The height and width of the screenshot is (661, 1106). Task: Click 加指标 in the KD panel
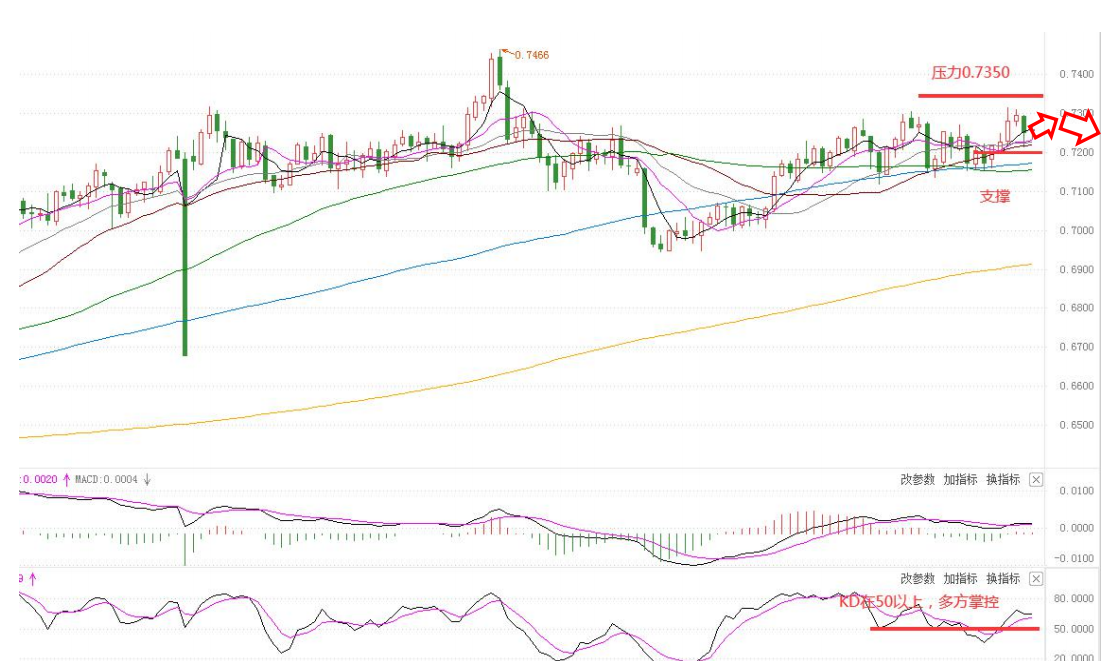960,579
